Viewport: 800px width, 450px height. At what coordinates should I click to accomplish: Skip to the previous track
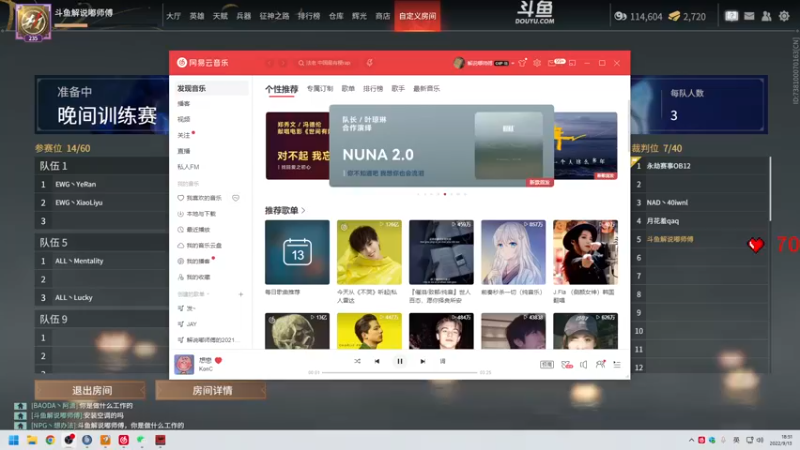point(377,361)
